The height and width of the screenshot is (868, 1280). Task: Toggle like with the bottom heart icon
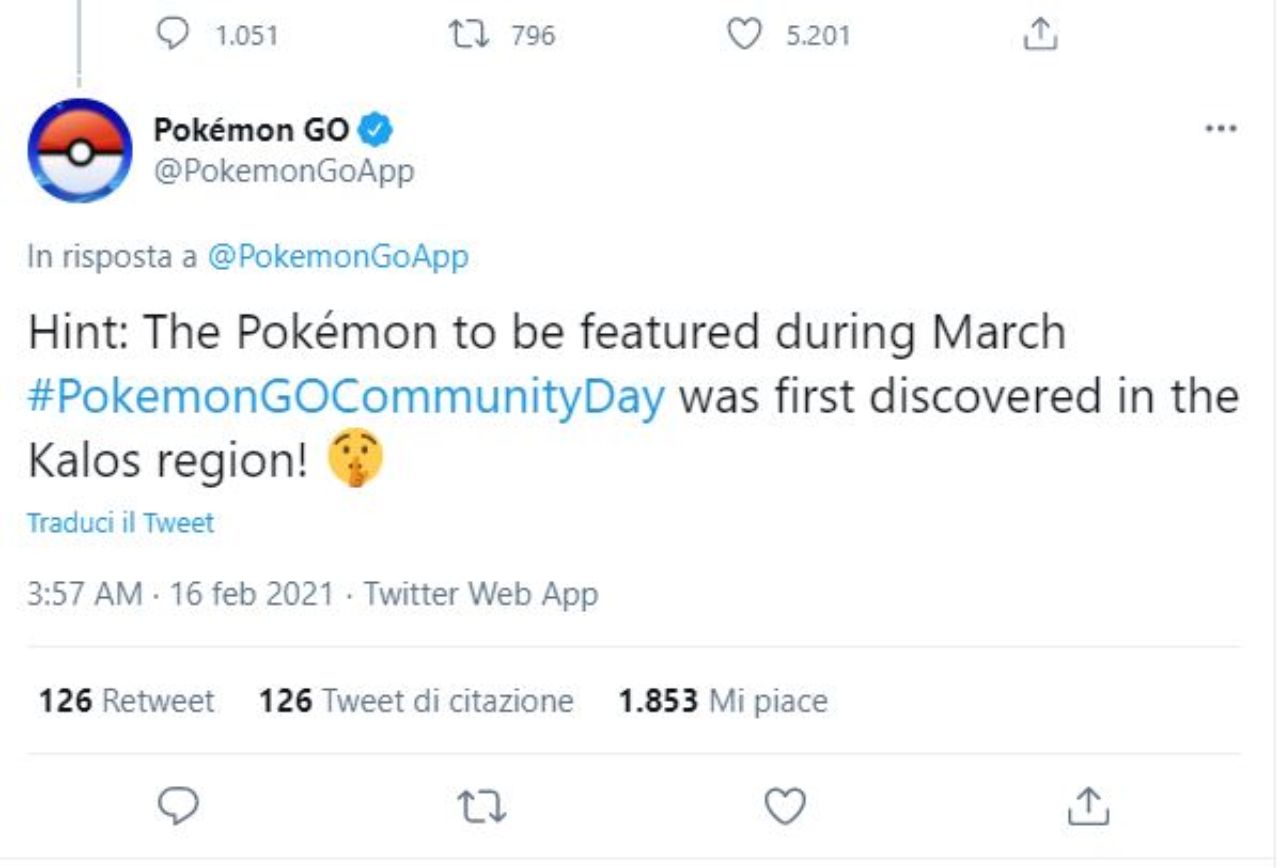(785, 805)
